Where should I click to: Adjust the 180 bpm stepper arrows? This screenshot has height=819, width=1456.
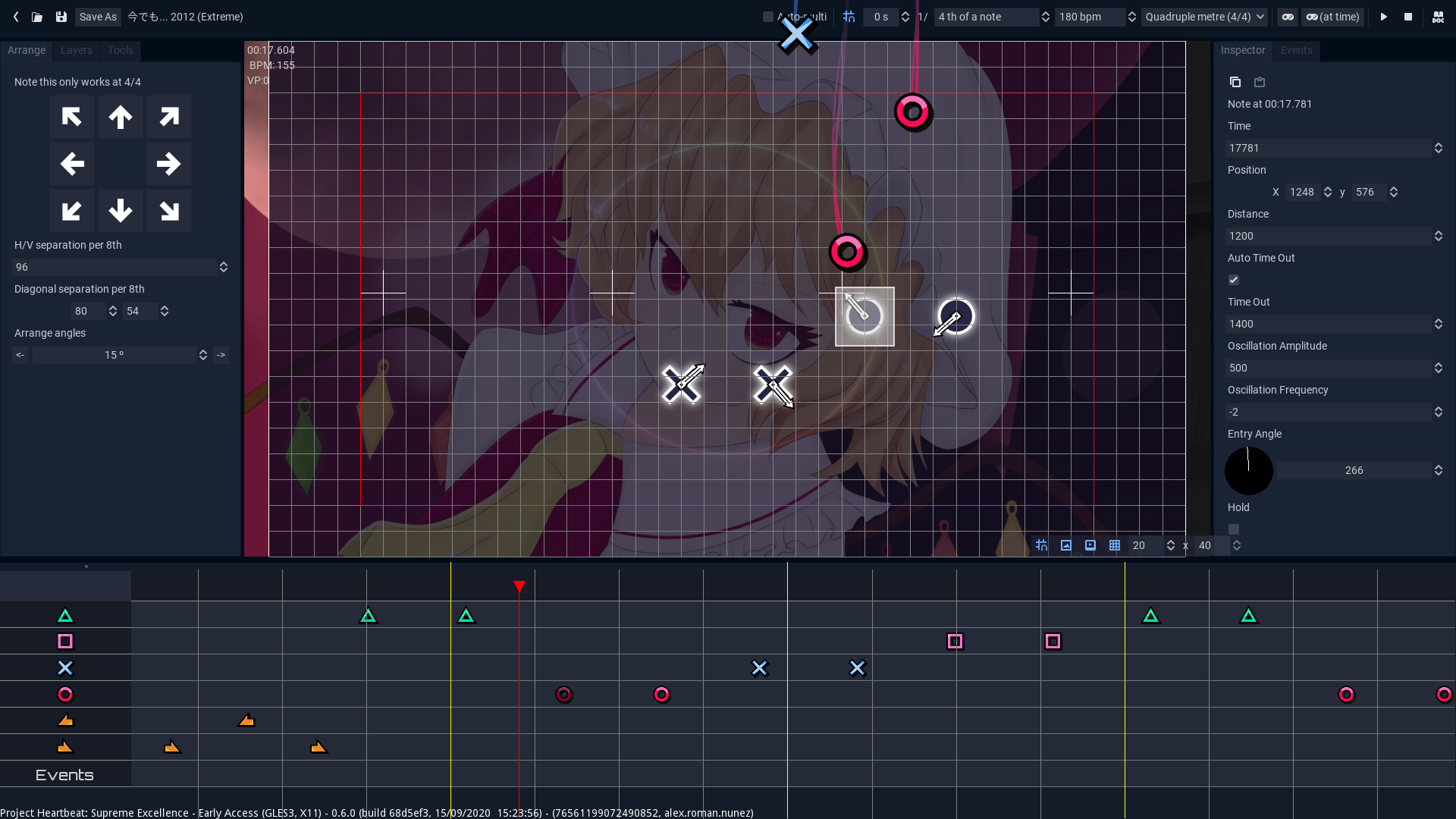pos(1132,17)
